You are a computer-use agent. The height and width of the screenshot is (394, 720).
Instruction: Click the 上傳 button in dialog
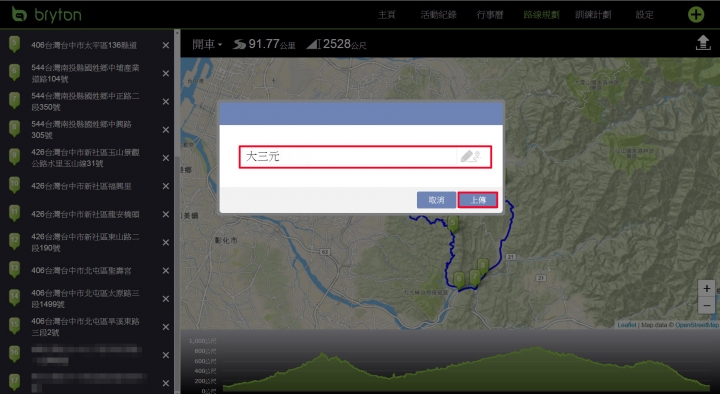pos(478,200)
